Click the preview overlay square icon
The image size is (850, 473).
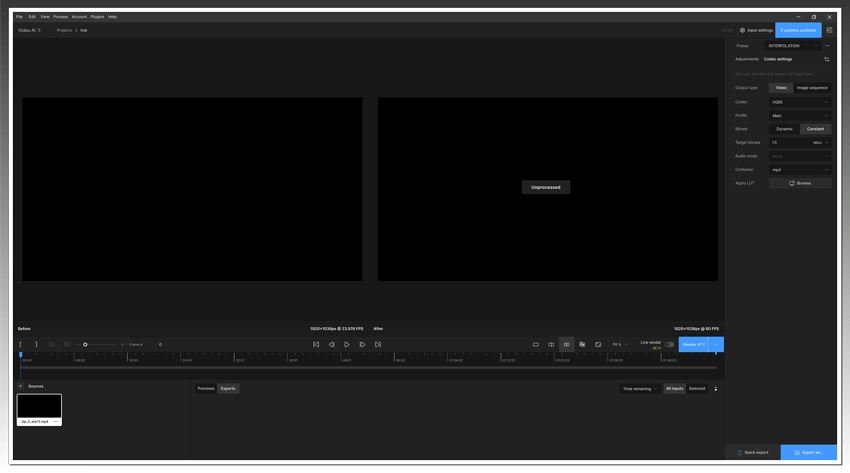[x=598, y=345]
